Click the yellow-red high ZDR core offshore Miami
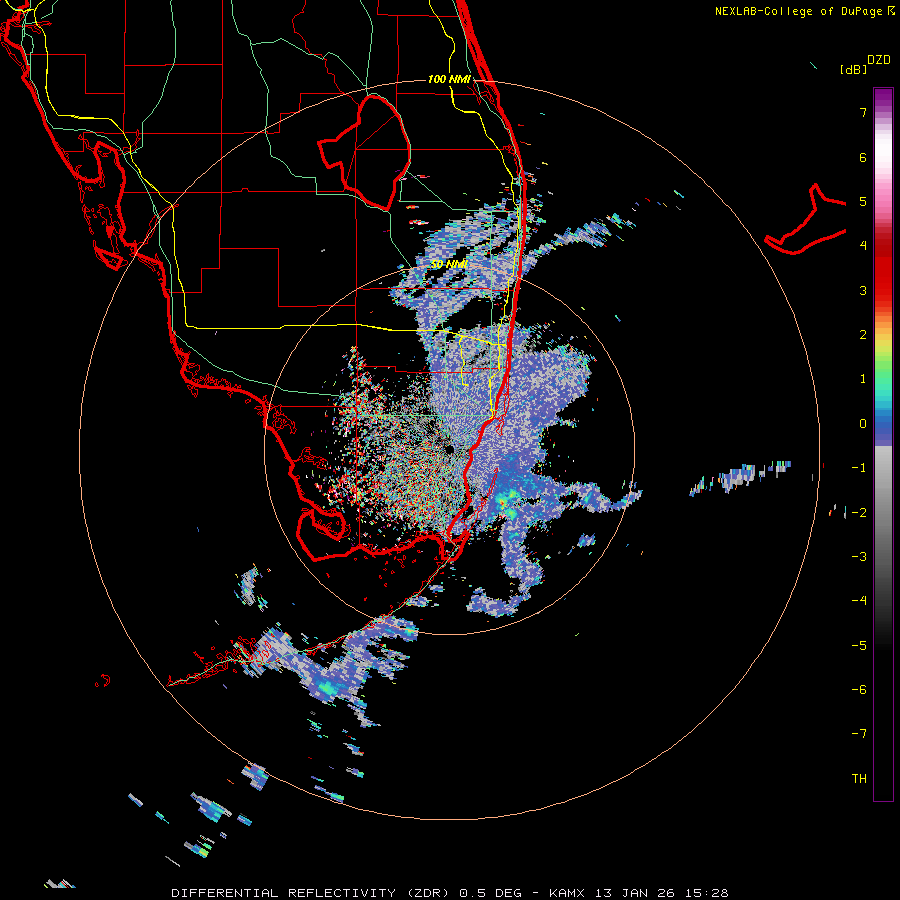Viewport: 900px width, 900px height. click(x=504, y=501)
